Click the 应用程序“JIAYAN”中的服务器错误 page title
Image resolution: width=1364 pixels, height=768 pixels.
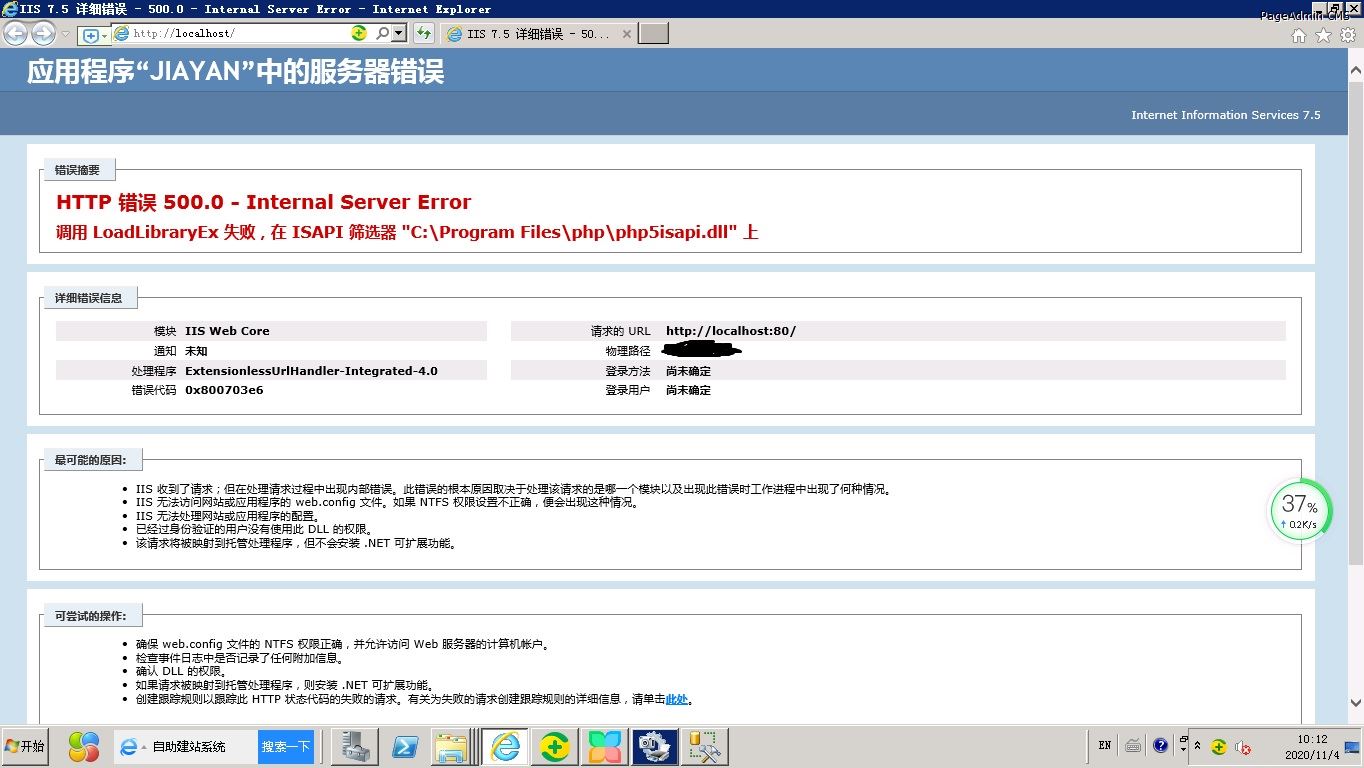click(235, 72)
